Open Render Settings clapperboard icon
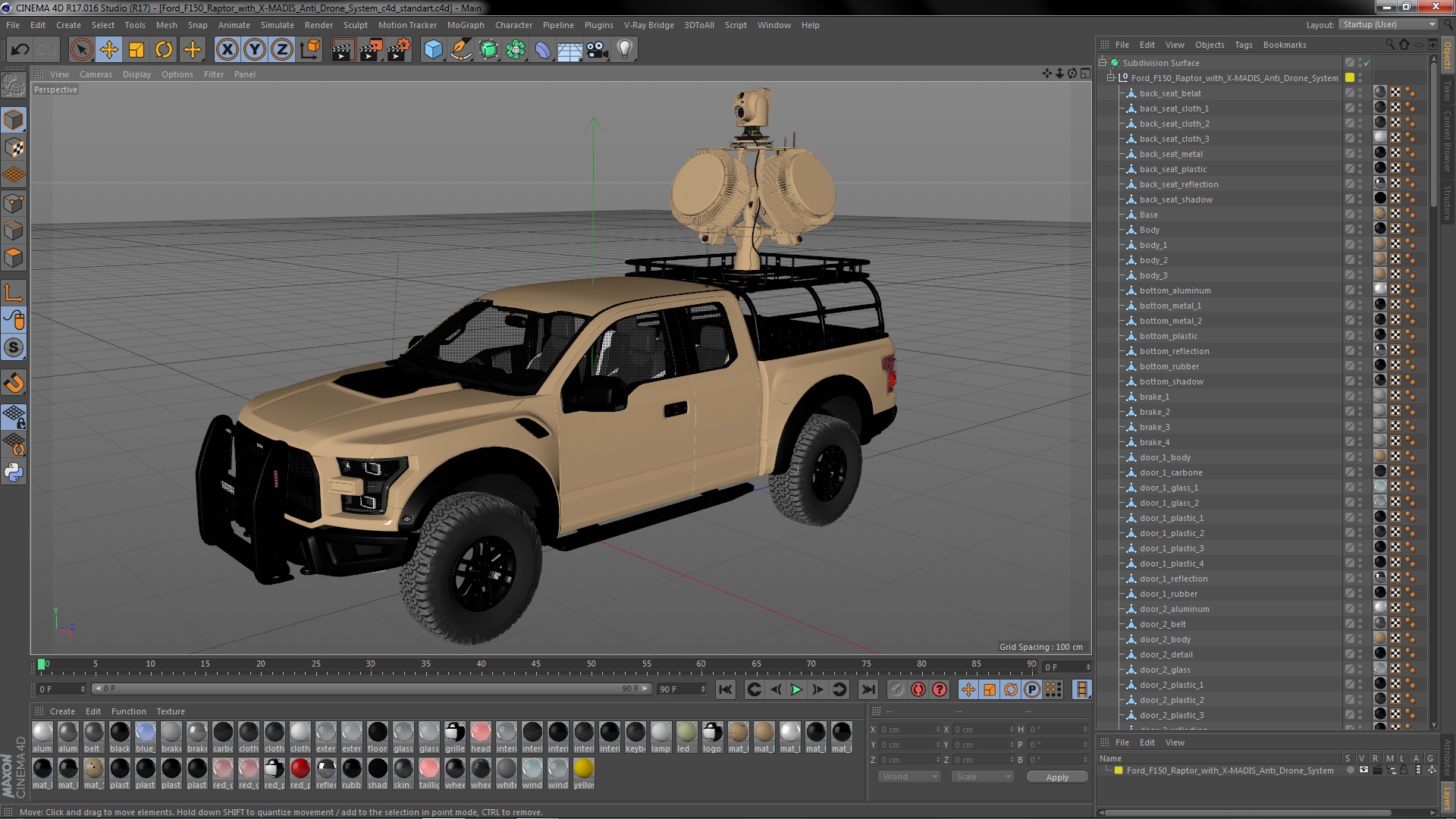1456x819 pixels. [x=399, y=50]
